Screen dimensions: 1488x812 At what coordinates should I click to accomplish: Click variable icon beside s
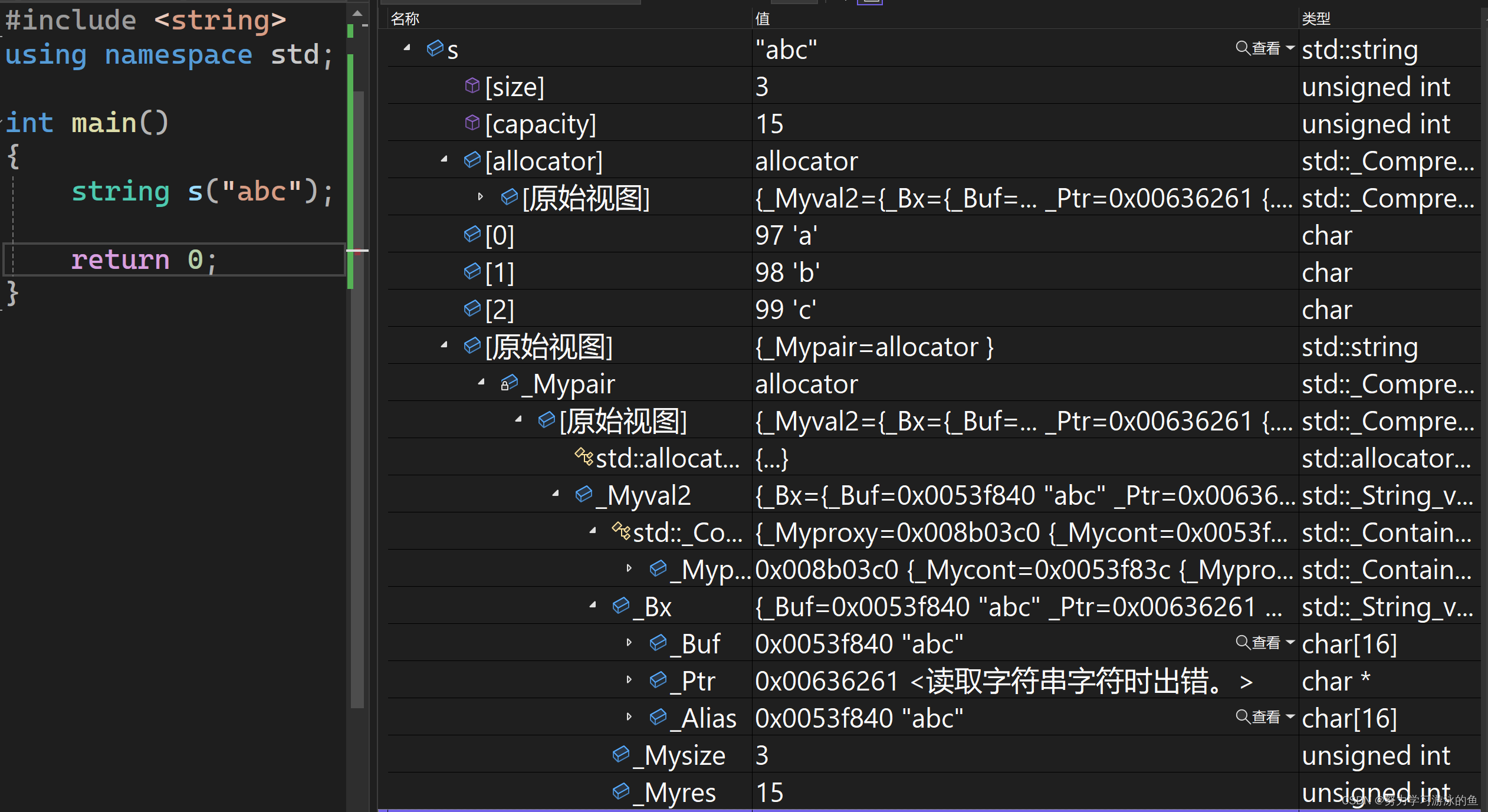(435, 48)
